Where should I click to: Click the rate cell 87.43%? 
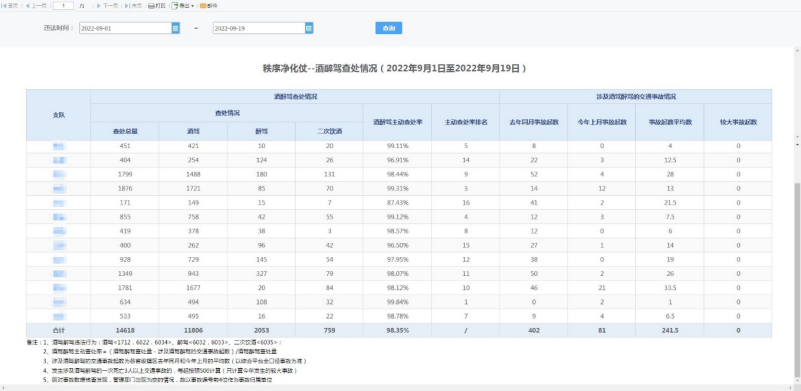[x=397, y=203]
